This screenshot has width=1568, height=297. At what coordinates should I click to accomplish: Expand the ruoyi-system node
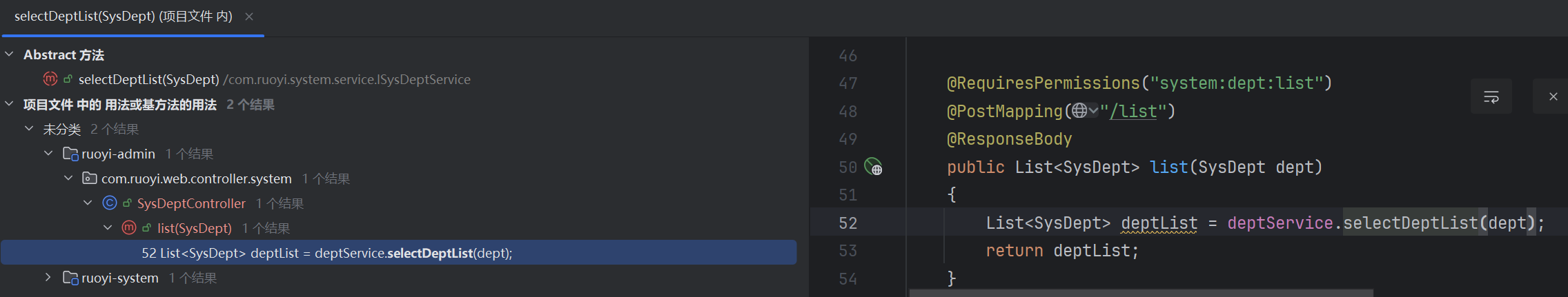[48, 277]
